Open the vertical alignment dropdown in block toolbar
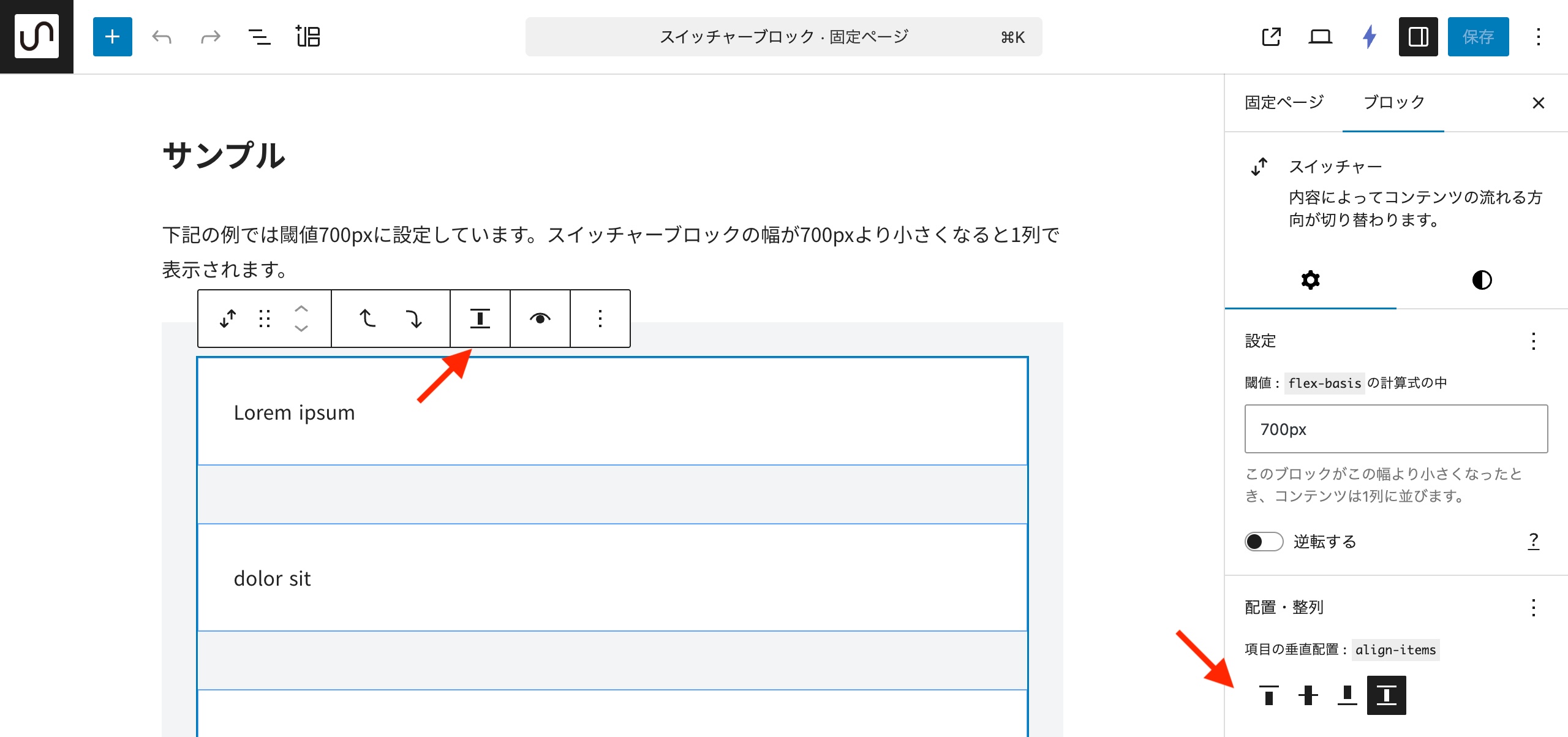This screenshot has width=1568, height=737. pyautogui.click(x=480, y=319)
